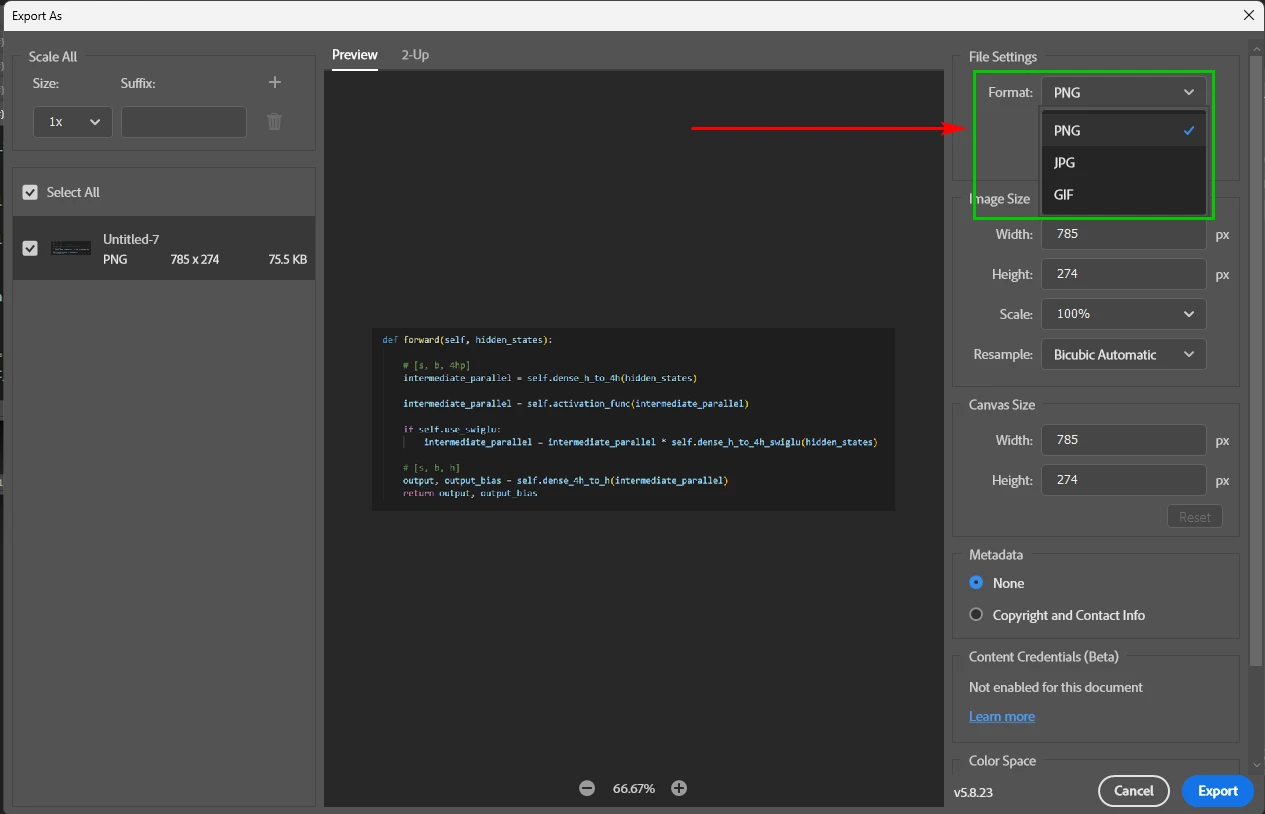The image size is (1265, 814).
Task: Choose PNG from the format list
Action: pos(1124,130)
